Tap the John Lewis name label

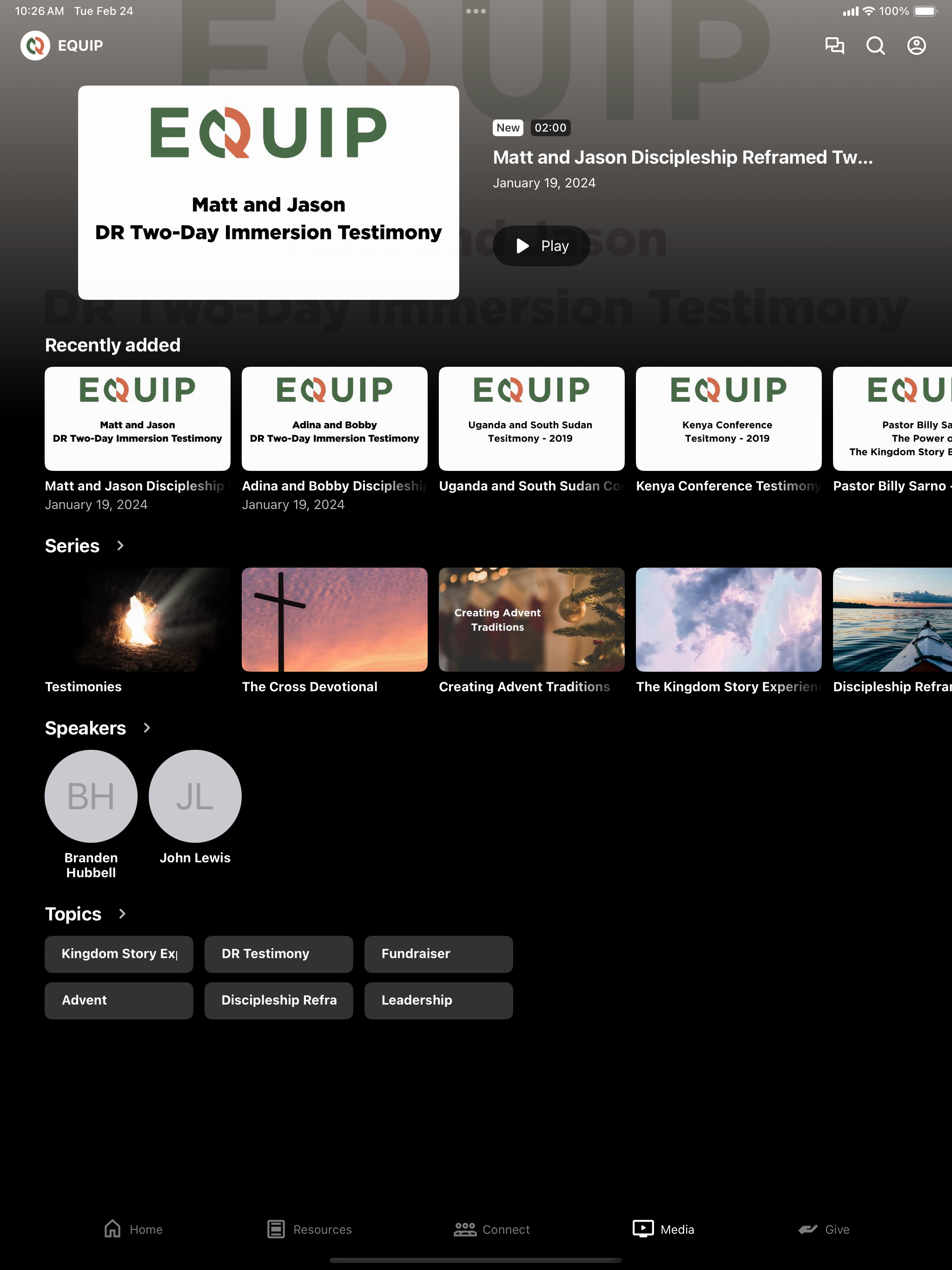pyautogui.click(x=195, y=858)
